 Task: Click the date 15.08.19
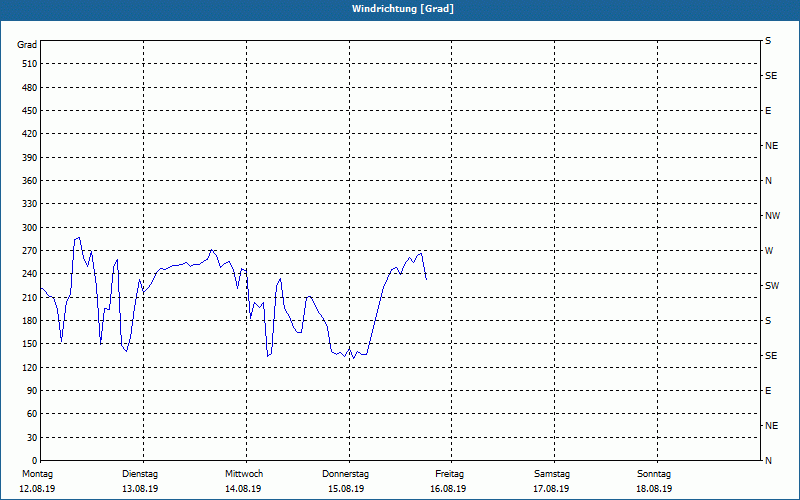pos(346,489)
